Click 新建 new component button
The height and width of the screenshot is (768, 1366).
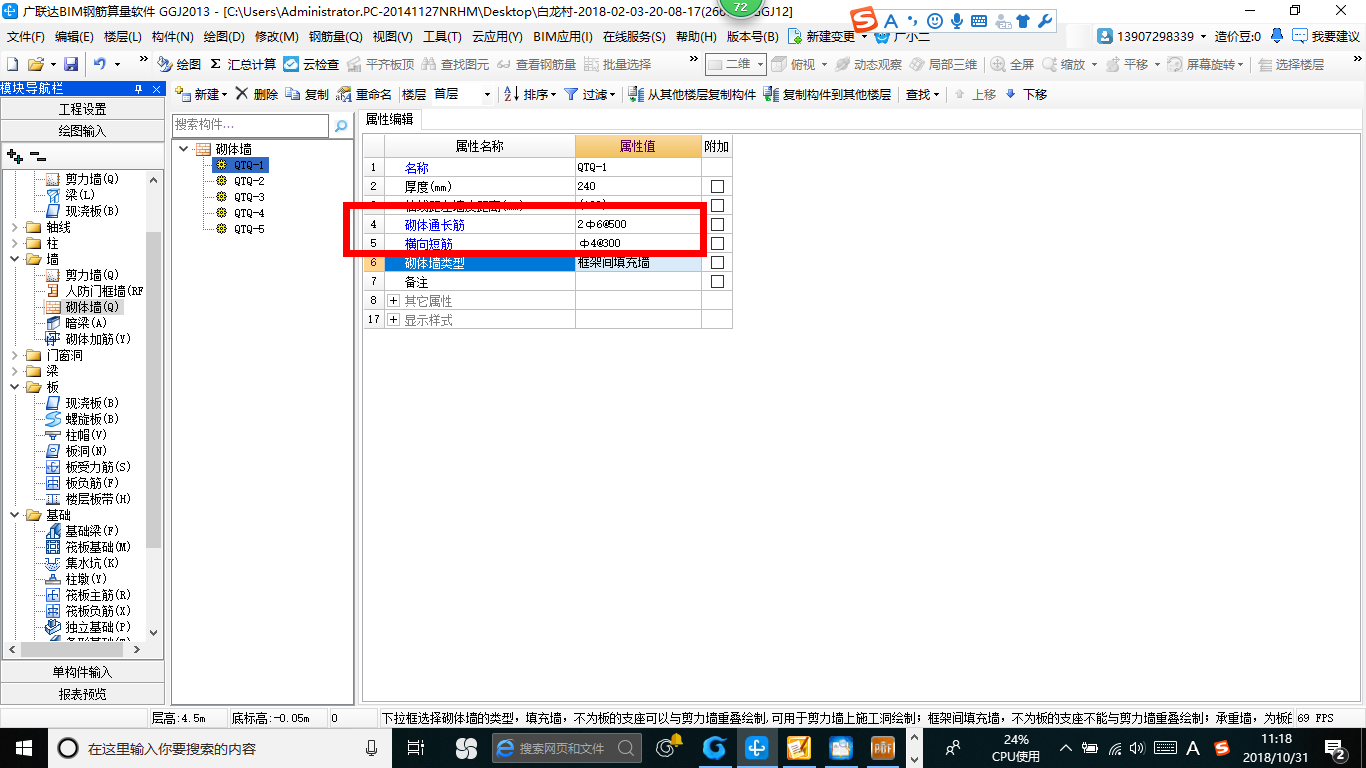[x=201, y=94]
